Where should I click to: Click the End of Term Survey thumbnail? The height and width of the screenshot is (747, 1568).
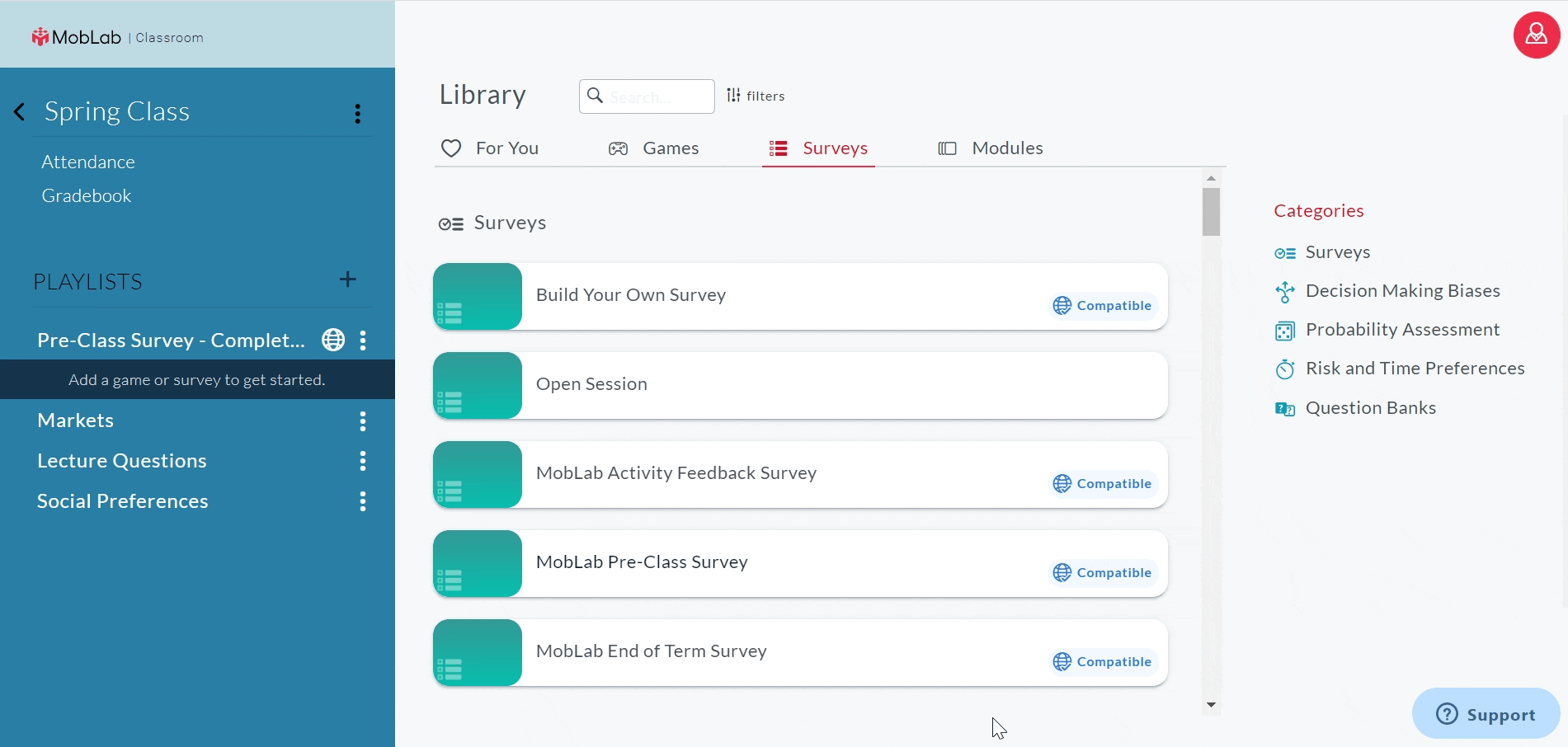pyautogui.click(x=478, y=652)
